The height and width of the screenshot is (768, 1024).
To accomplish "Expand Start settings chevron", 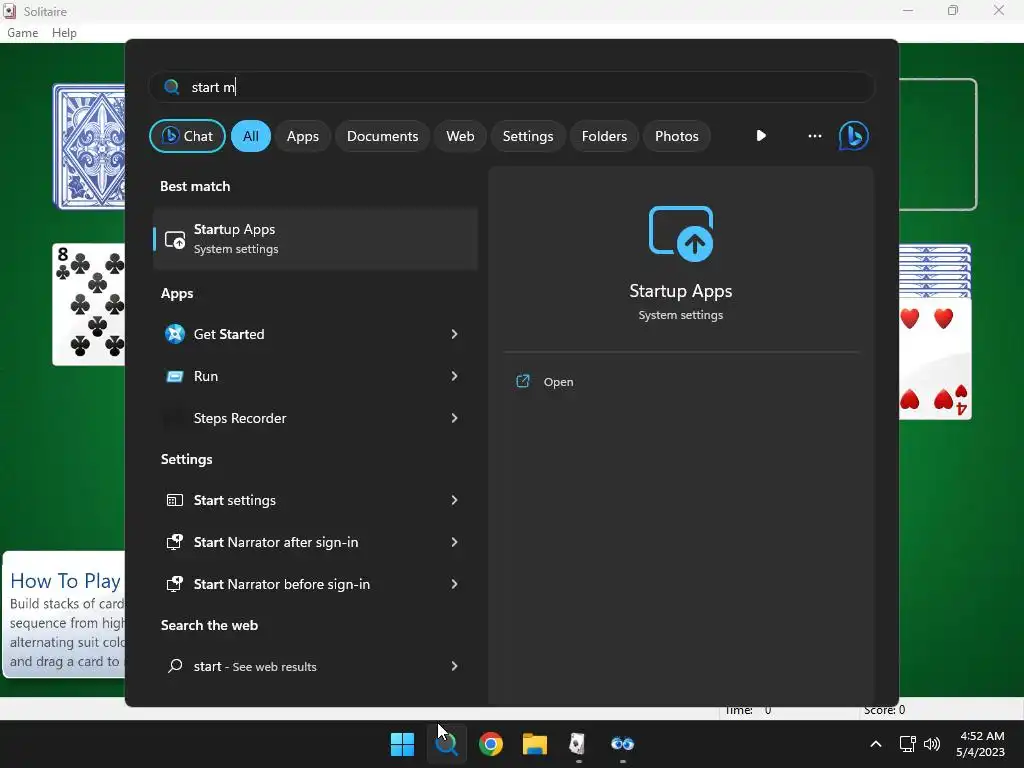I will coord(454,500).
